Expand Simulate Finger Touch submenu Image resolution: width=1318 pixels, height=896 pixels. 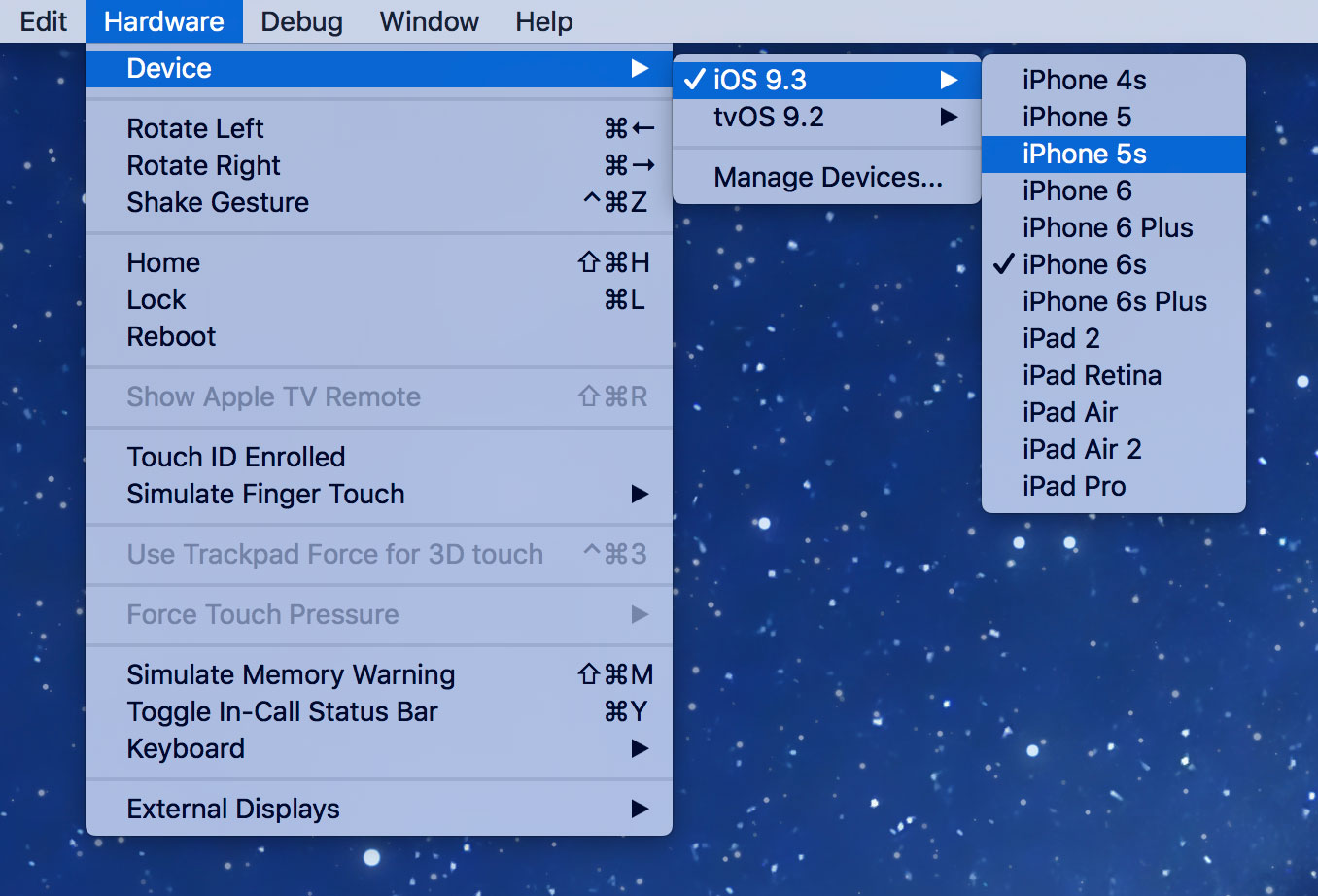pos(379,494)
